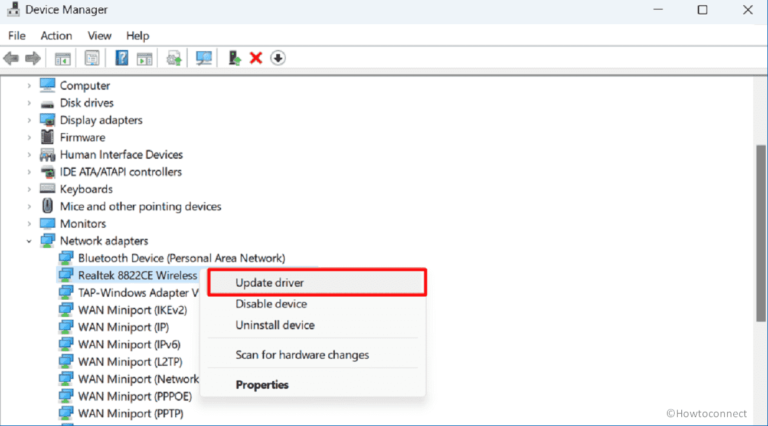Expand the Keyboards node

pyautogui.click(x=29, y=189)
